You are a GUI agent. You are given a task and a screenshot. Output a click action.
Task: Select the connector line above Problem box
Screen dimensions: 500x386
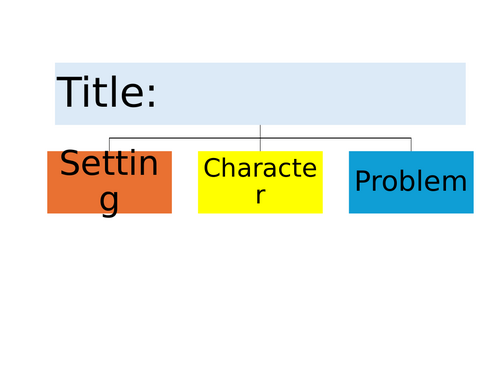tap(411, 145)
